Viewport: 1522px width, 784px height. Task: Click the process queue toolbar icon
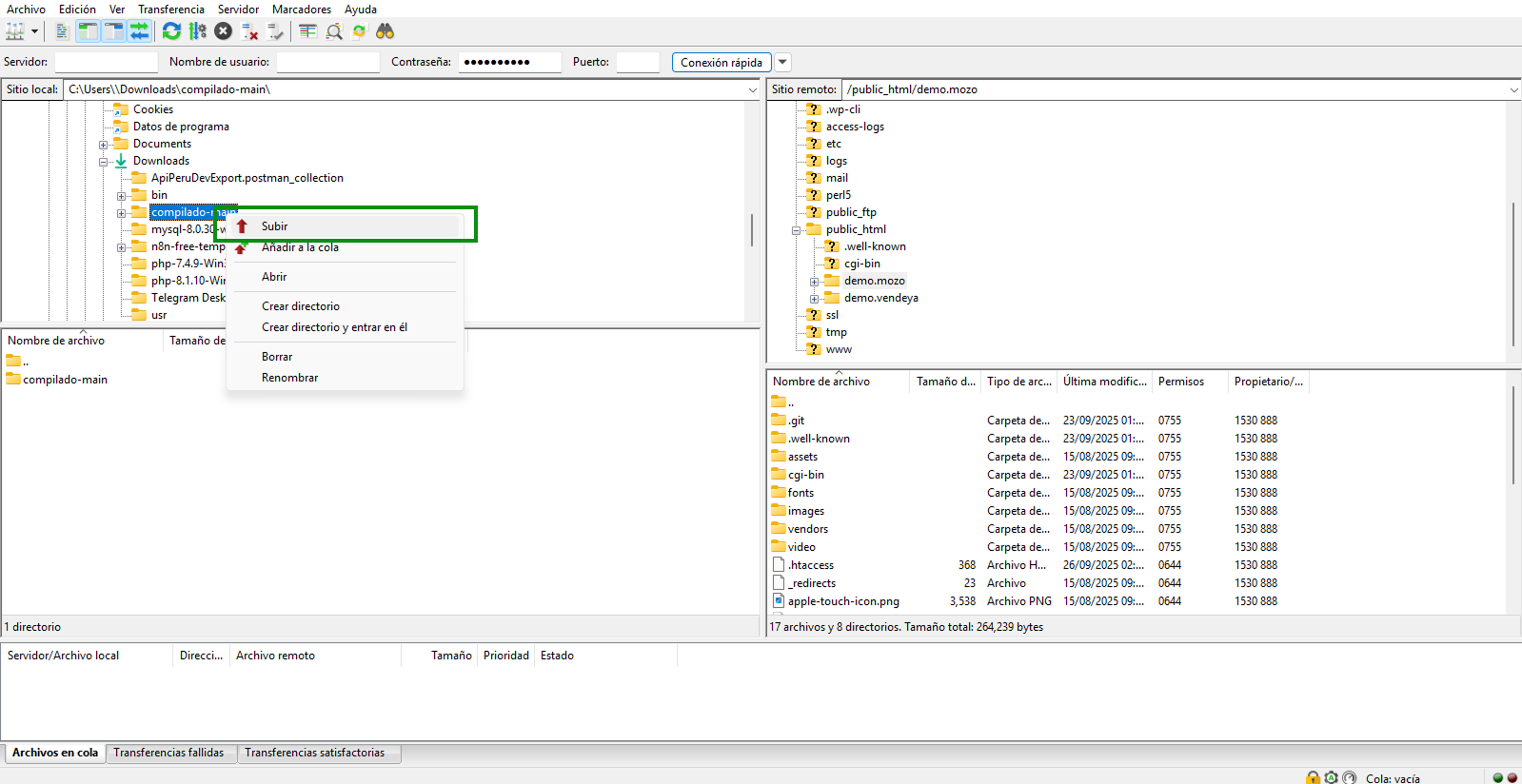[197, 31]
